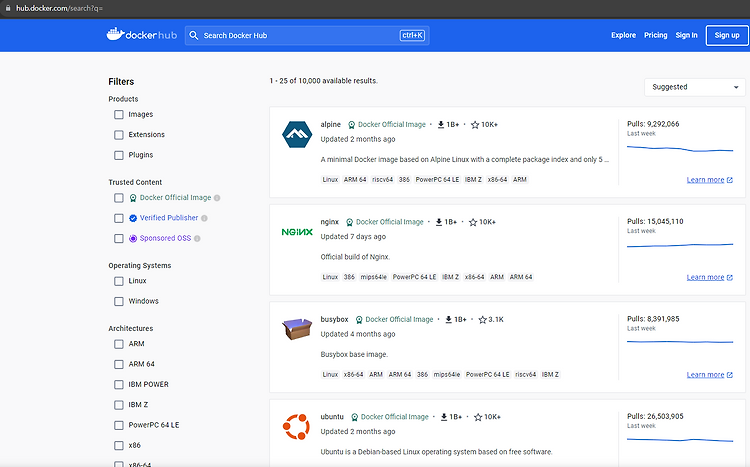Click the busybox box logo
750x467 pixels.
click(x=297, y=329)
